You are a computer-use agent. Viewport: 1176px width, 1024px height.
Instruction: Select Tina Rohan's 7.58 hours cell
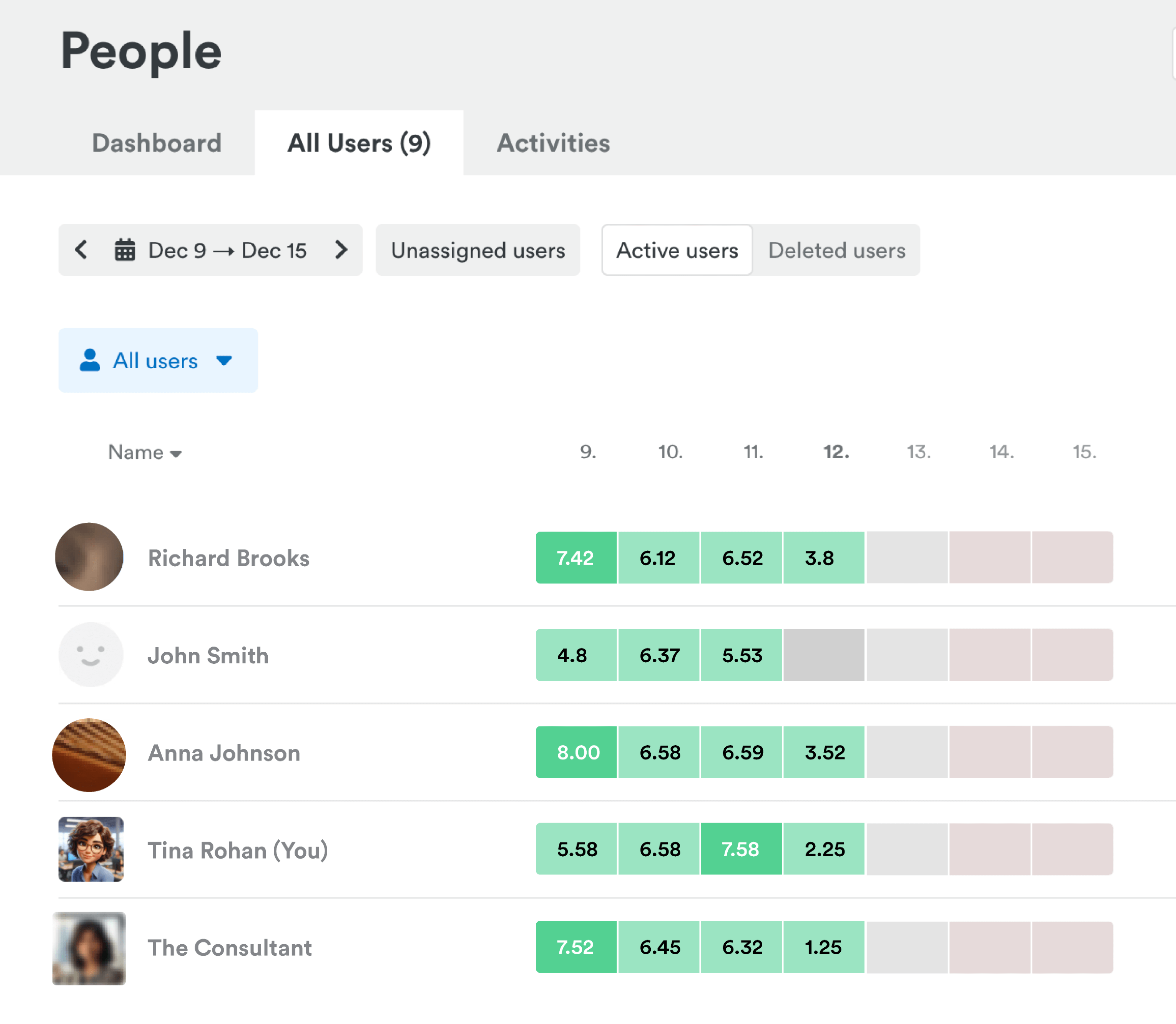740,849
